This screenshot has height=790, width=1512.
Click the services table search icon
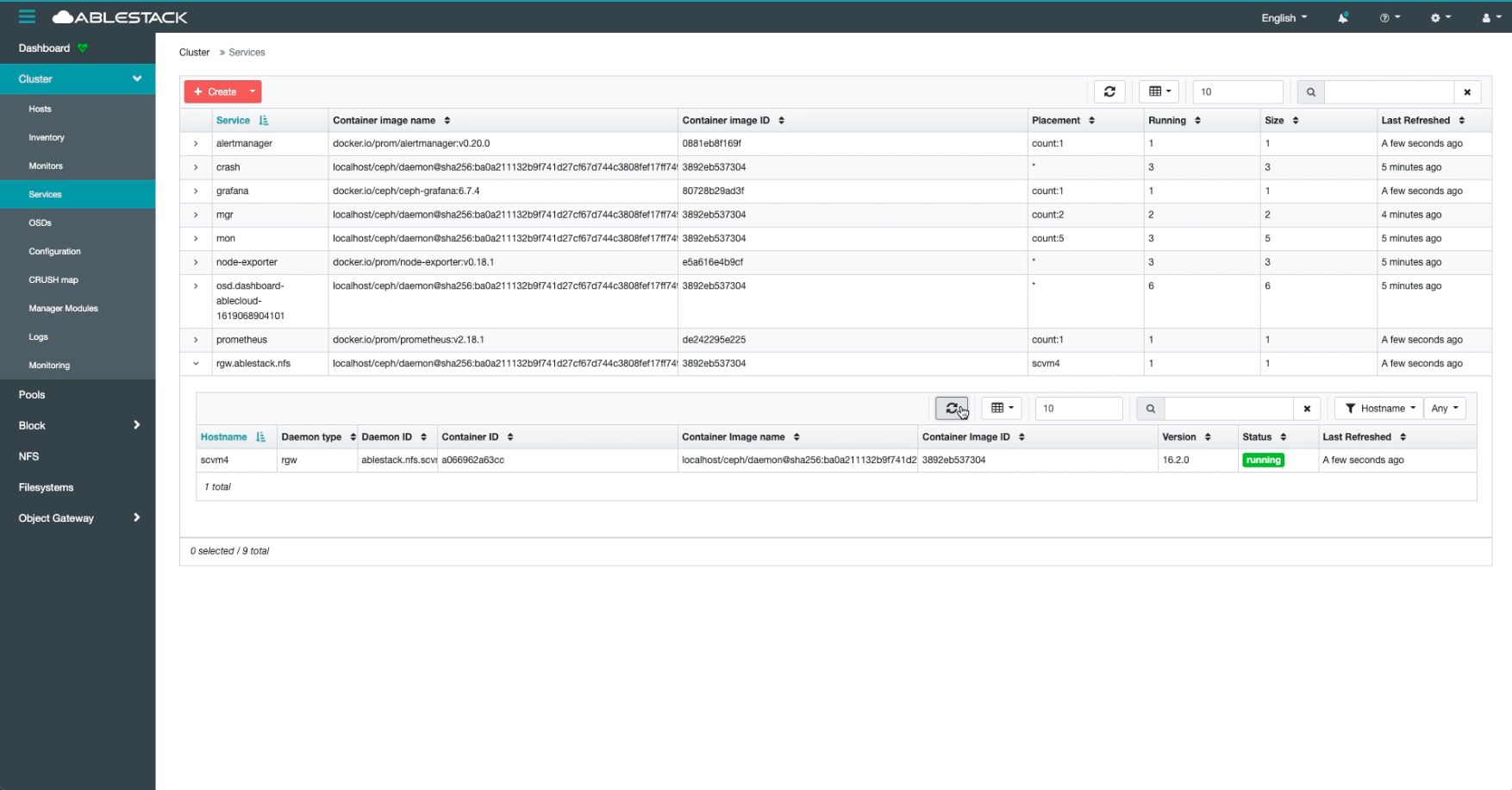[1310, 91]
